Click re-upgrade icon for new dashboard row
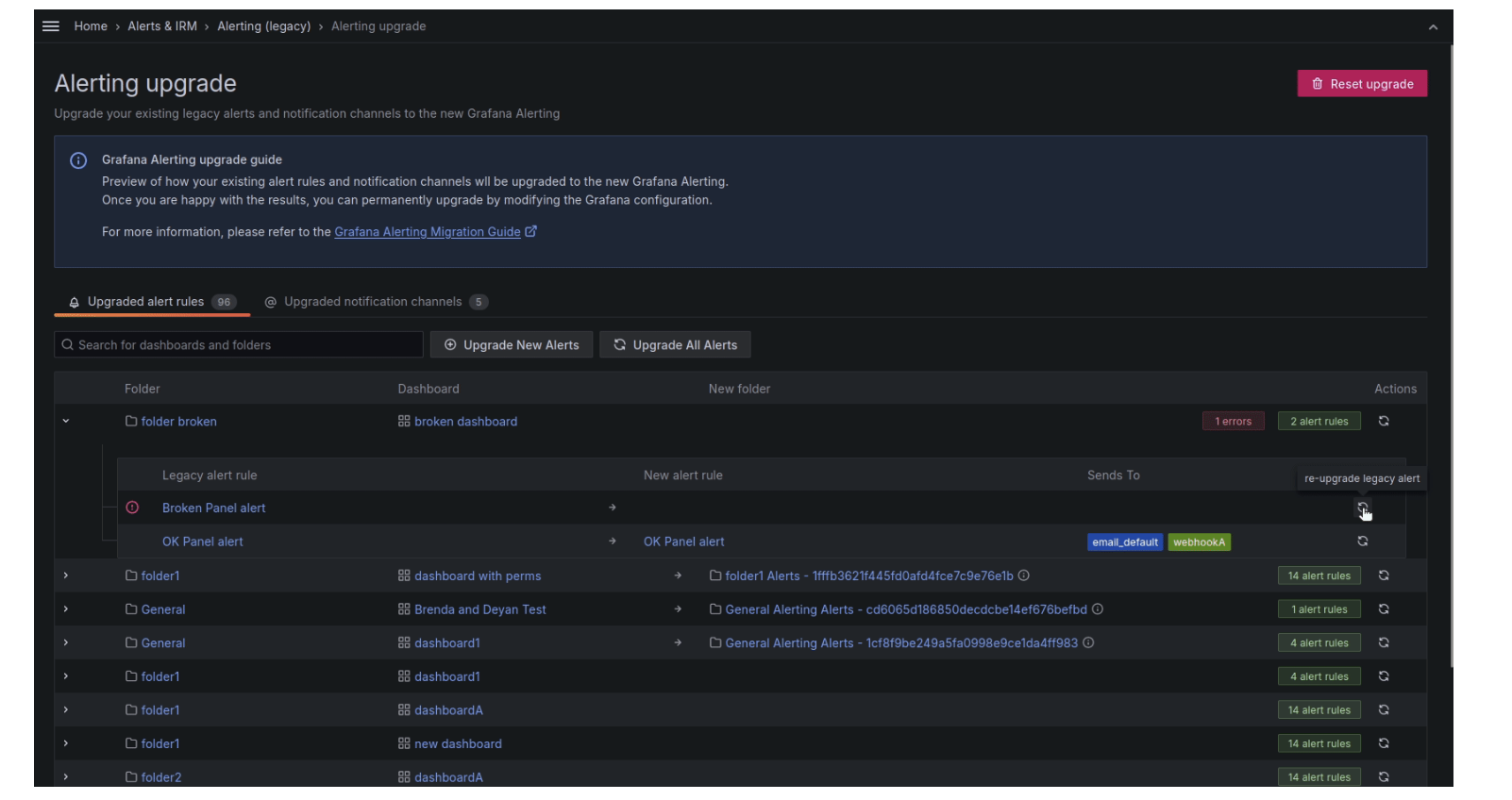Screen dimensions: 1512x800 click(x=1384, y=743)
